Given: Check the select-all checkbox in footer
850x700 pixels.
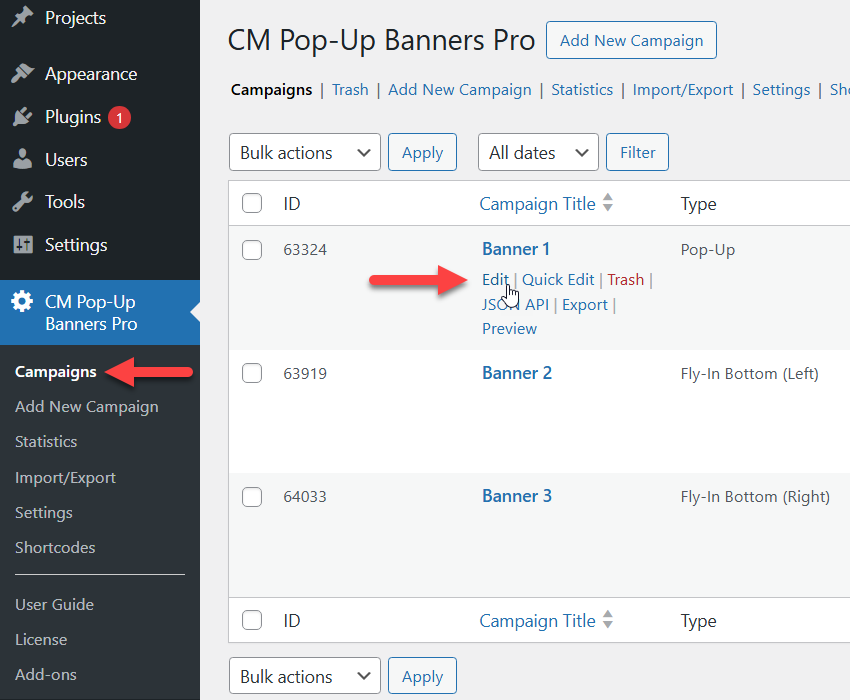Looking at the screenshot, I should 252,620.
